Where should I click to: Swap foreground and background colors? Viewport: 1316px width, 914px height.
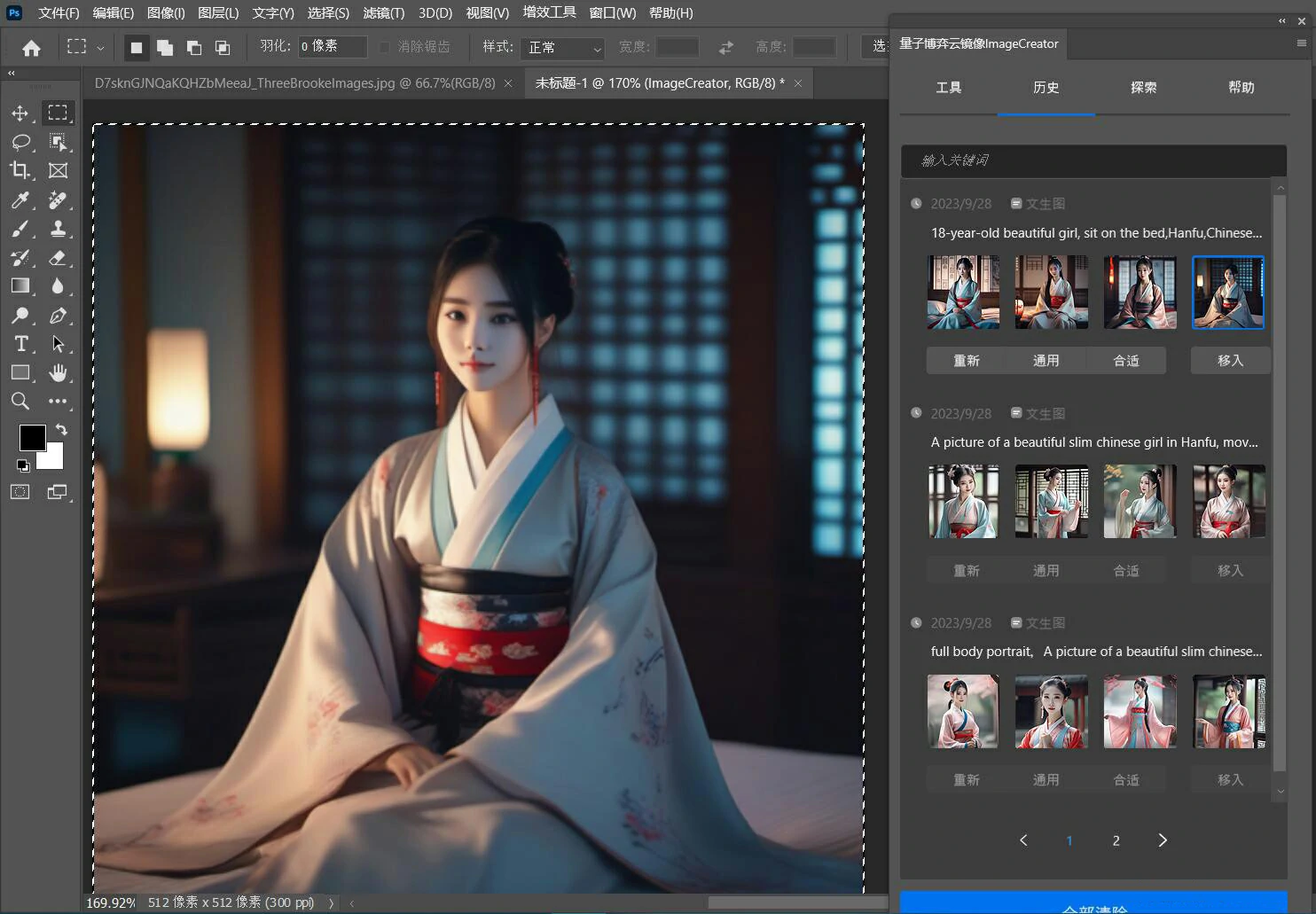[x=61, y=429]
